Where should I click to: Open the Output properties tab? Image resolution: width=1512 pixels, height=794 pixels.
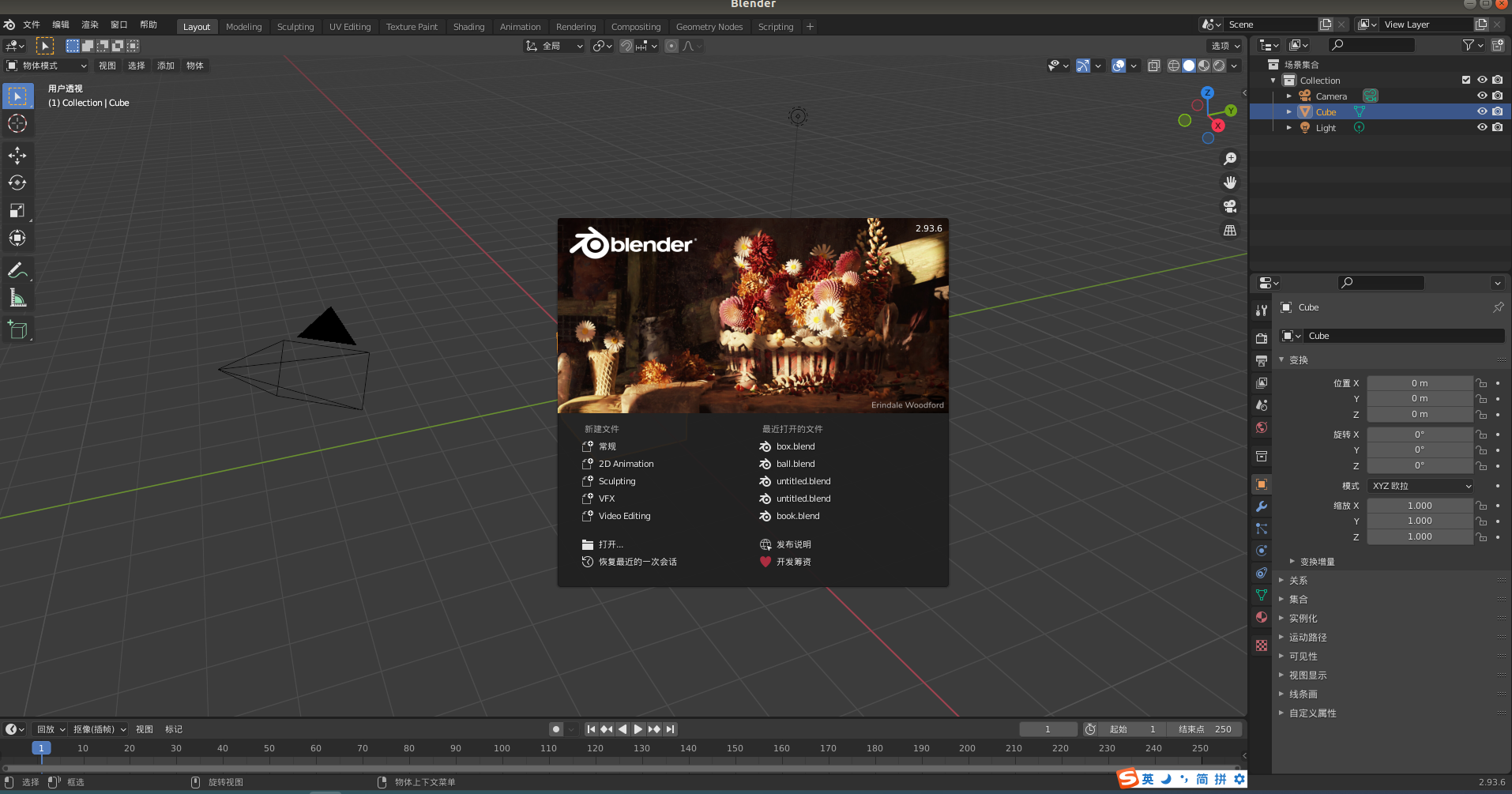tap(1262, 361)
